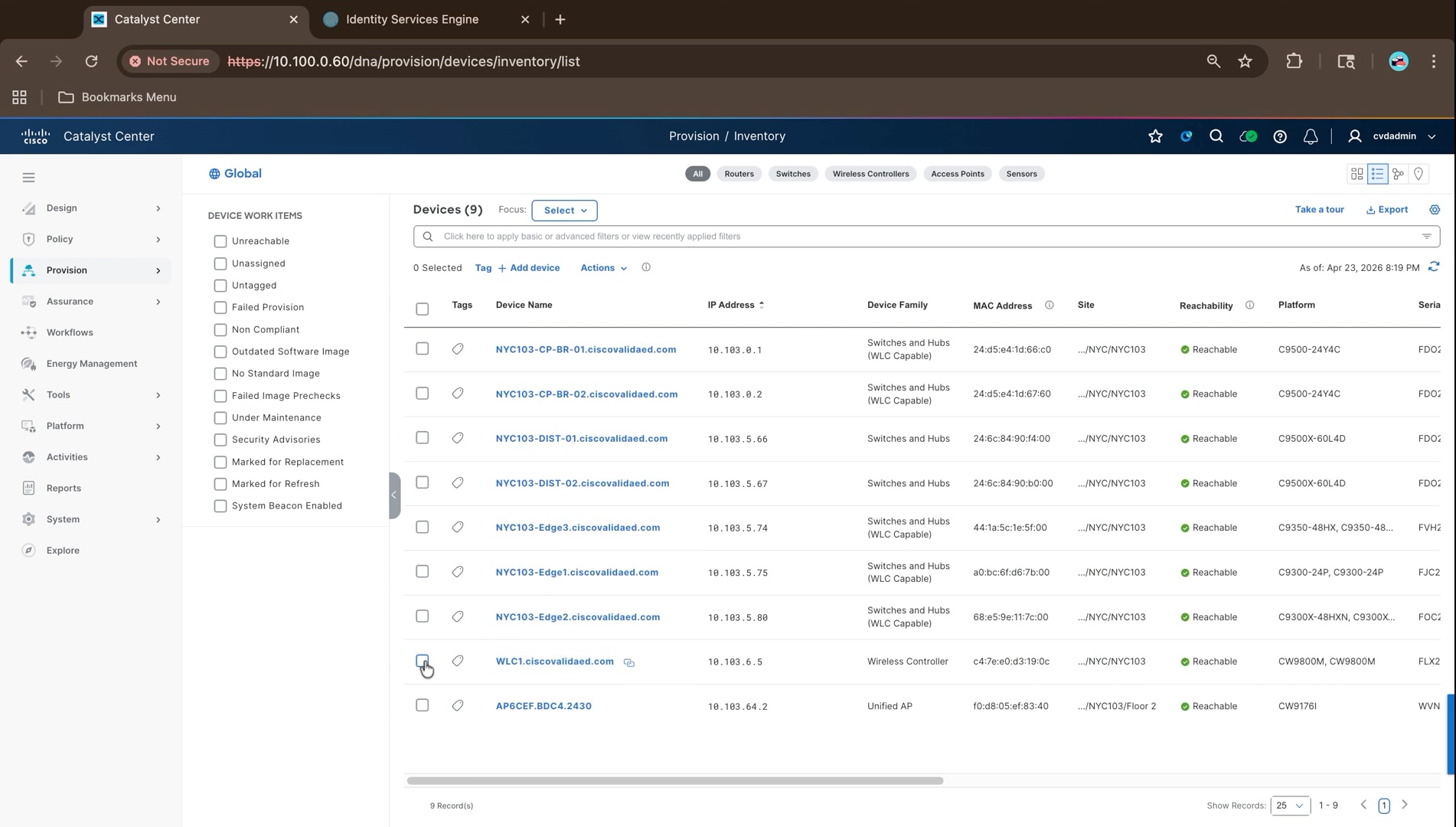The width and height of the screenshot is (1456, 827).
Task: Open NYC103-Edge3.ciscovalidaed.com device link
Action: pyautogui.click(x=577, y=528)
